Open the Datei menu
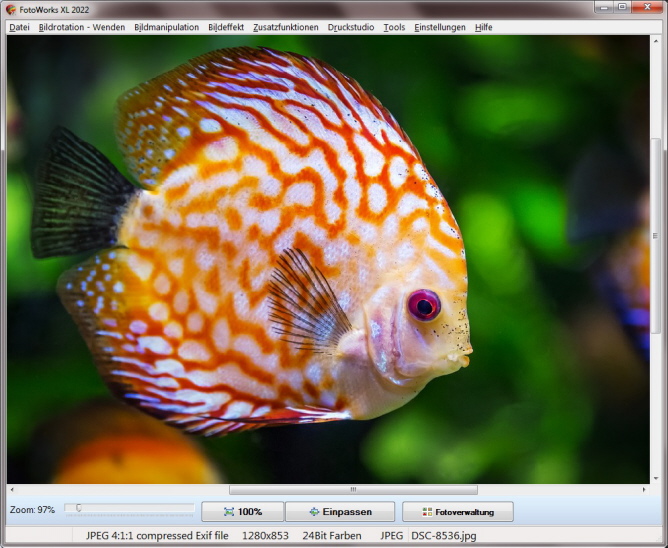Viewport: 668px width, 548px height. click(x=19, y=27)
